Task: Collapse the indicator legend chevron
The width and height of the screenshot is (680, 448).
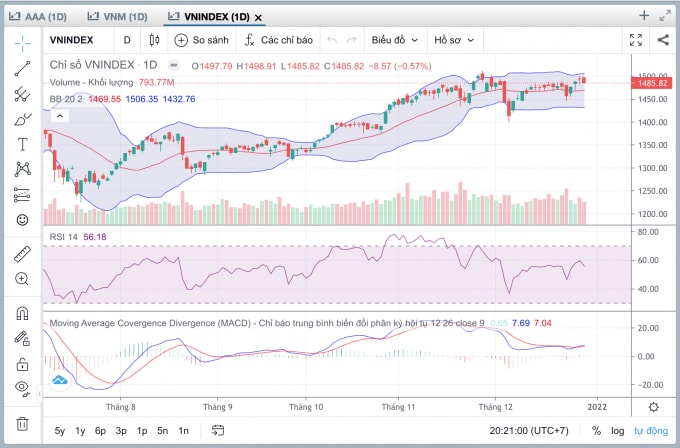Action: [60, 116]
